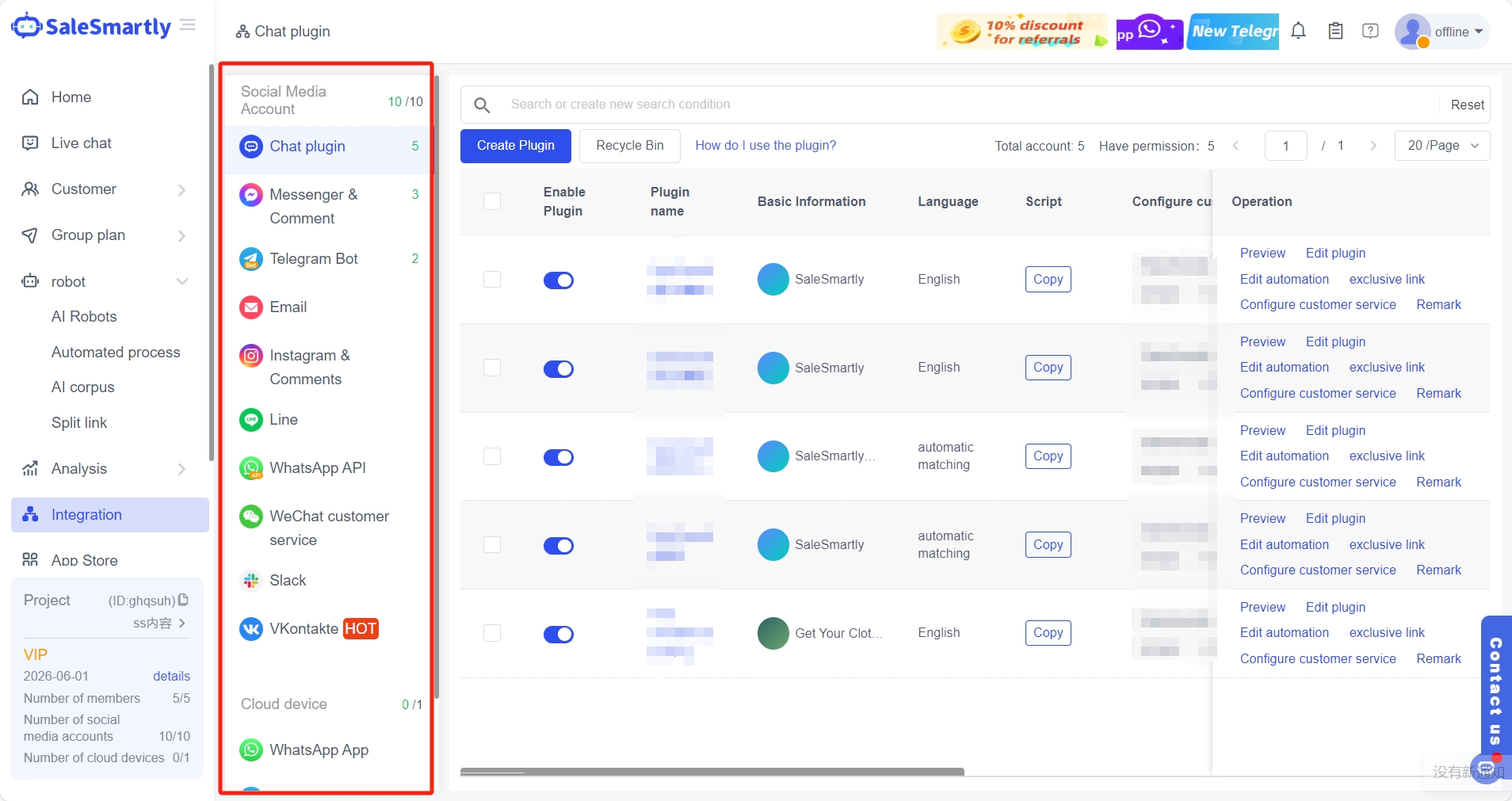The height and width of the screenshot is (801, 1512).
Task: Toggle off the Get Your Clot plugin
Action: click(558, 635)
